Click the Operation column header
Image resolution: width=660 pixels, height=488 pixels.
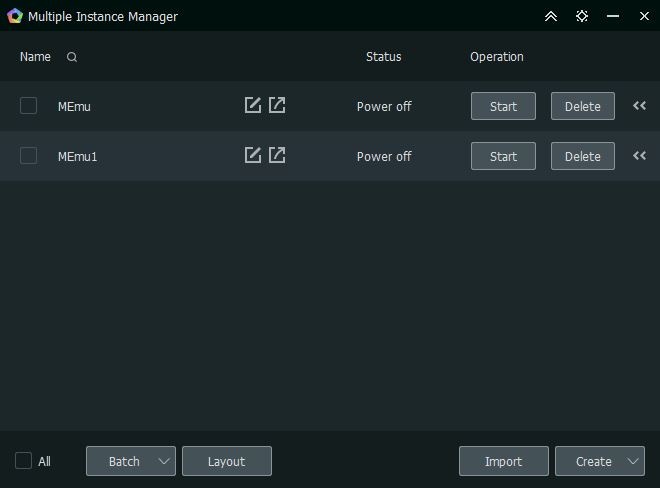[497, 57]
